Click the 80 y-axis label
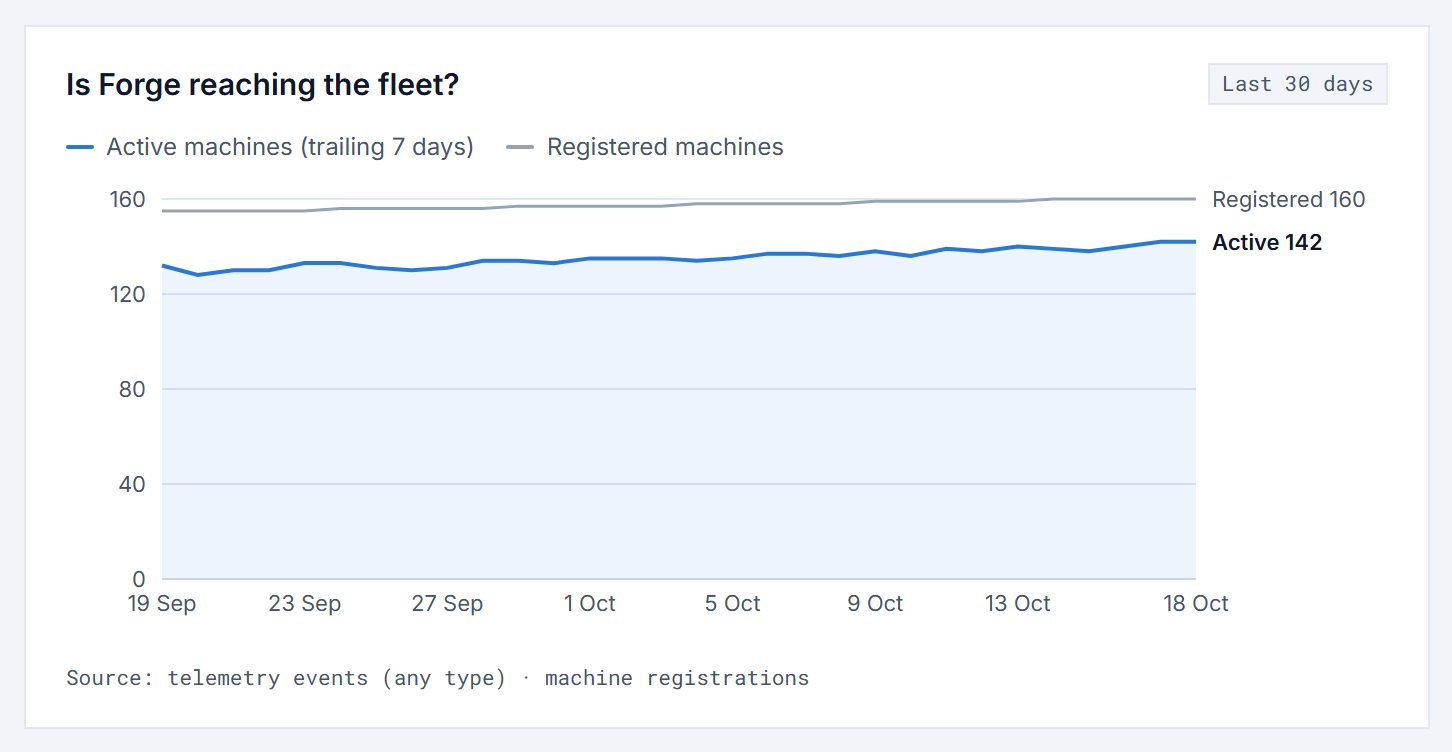This screenshot has width=1452, height=752. click(132, 390)
